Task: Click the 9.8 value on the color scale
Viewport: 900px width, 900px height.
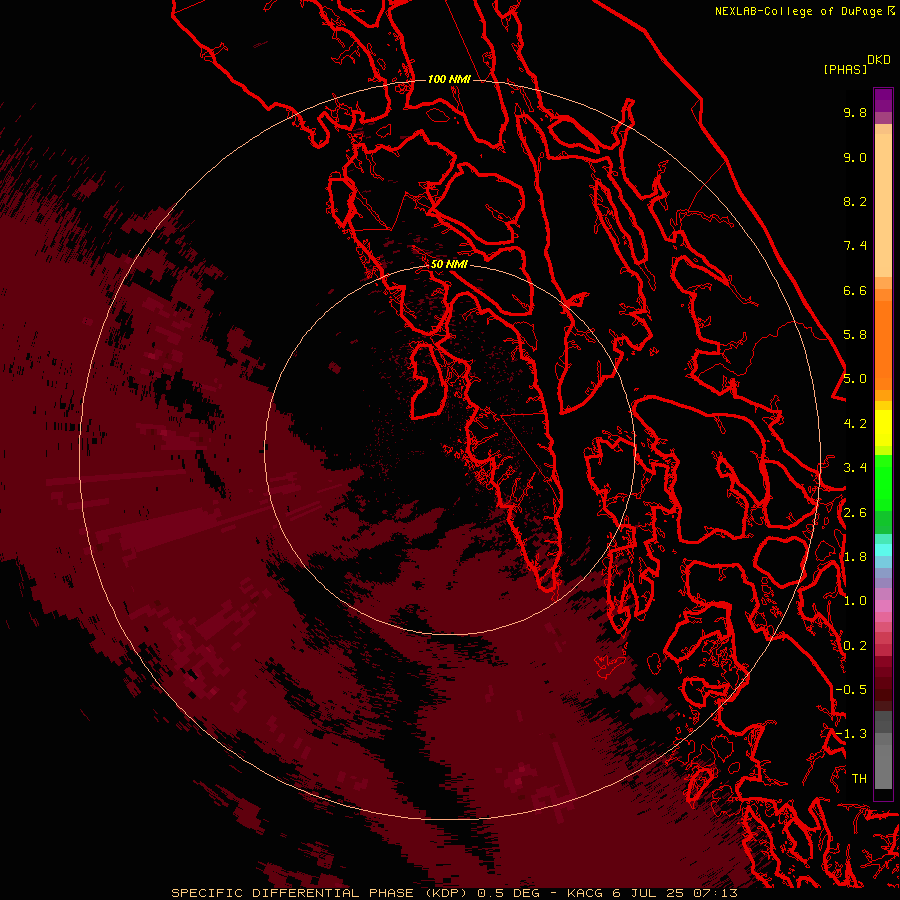Action: 855,112
